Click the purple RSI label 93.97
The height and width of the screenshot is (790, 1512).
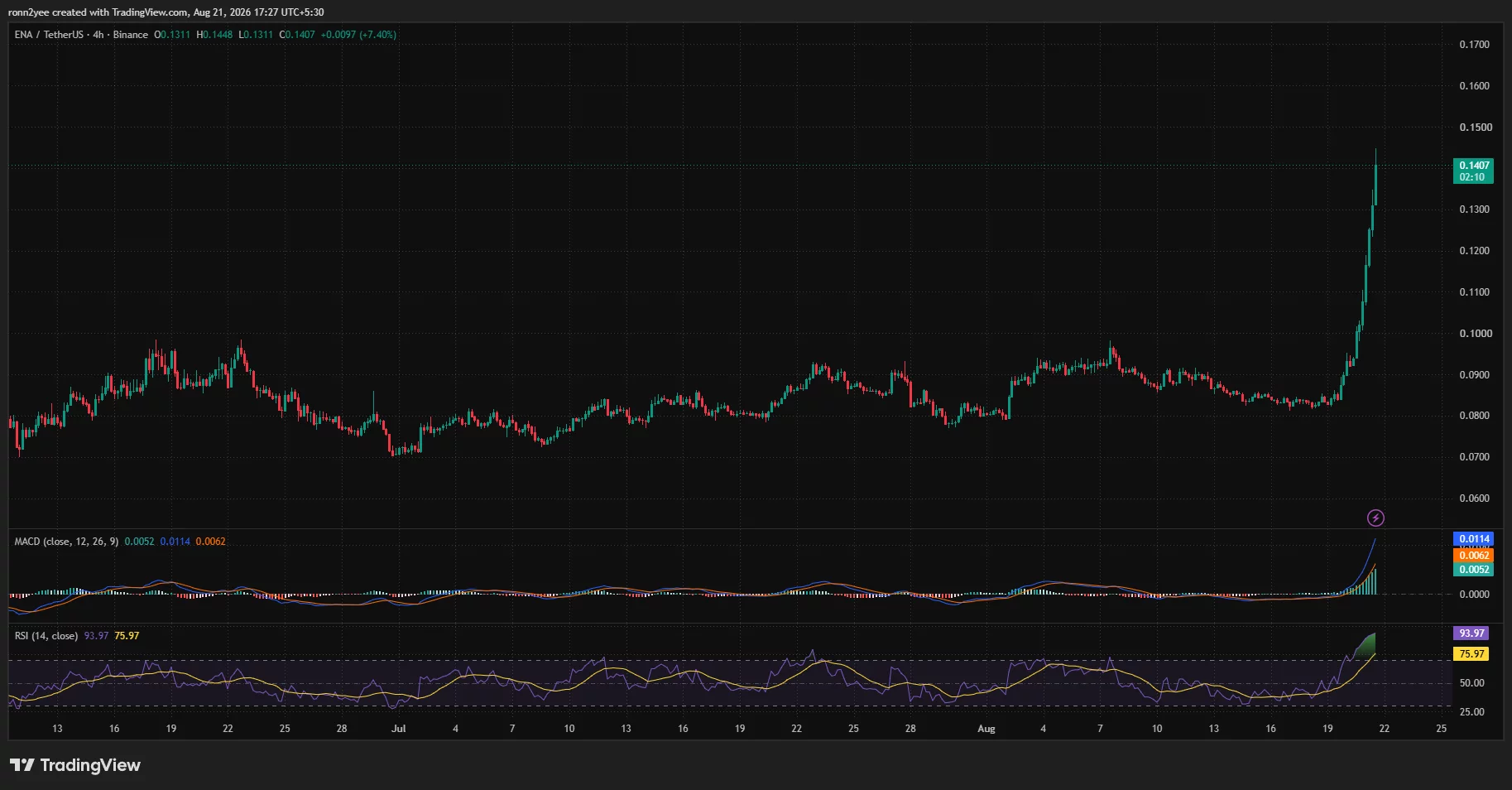click(x=1471, y=633)
